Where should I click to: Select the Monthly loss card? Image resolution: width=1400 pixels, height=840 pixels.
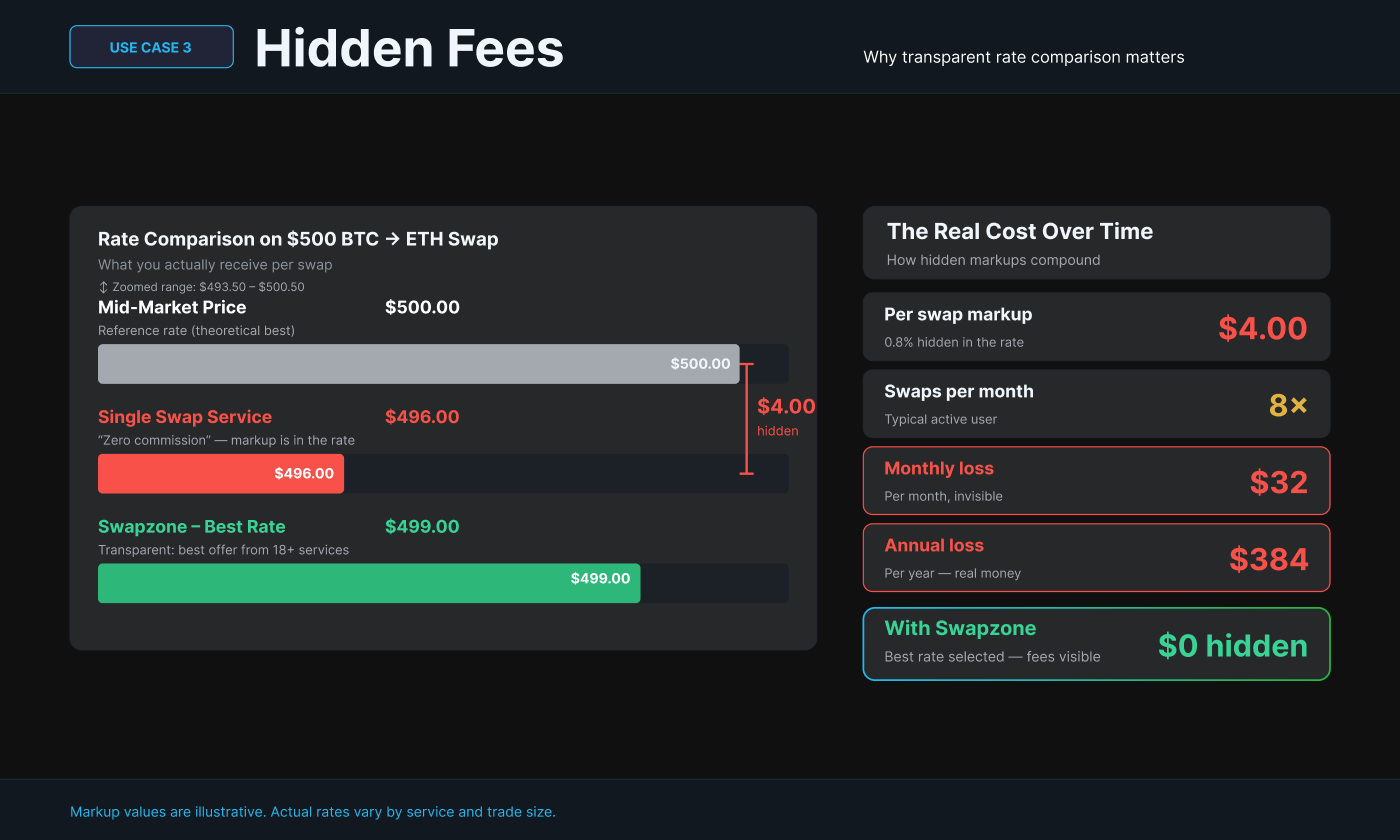pyautogui.click(x=1096, y=481)
